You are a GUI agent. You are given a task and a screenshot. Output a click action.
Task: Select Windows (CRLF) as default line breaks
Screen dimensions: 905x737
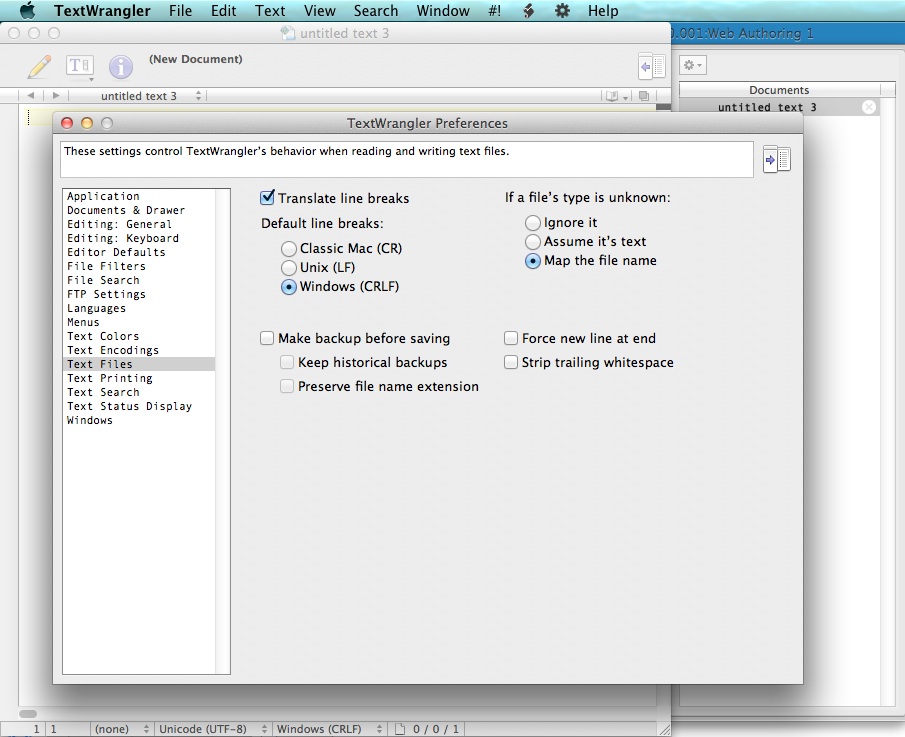coord(289,287)
